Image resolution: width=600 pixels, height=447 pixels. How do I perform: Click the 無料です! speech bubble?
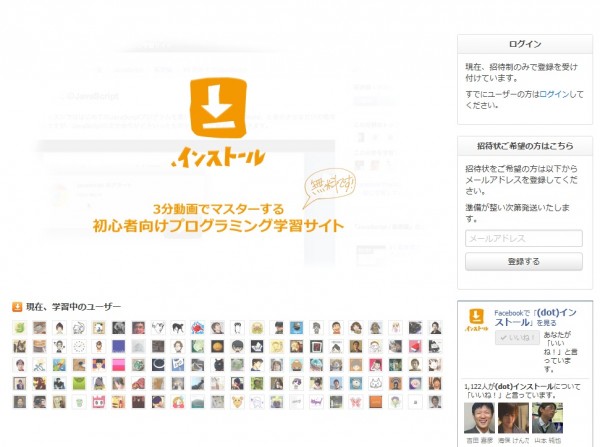330,188
